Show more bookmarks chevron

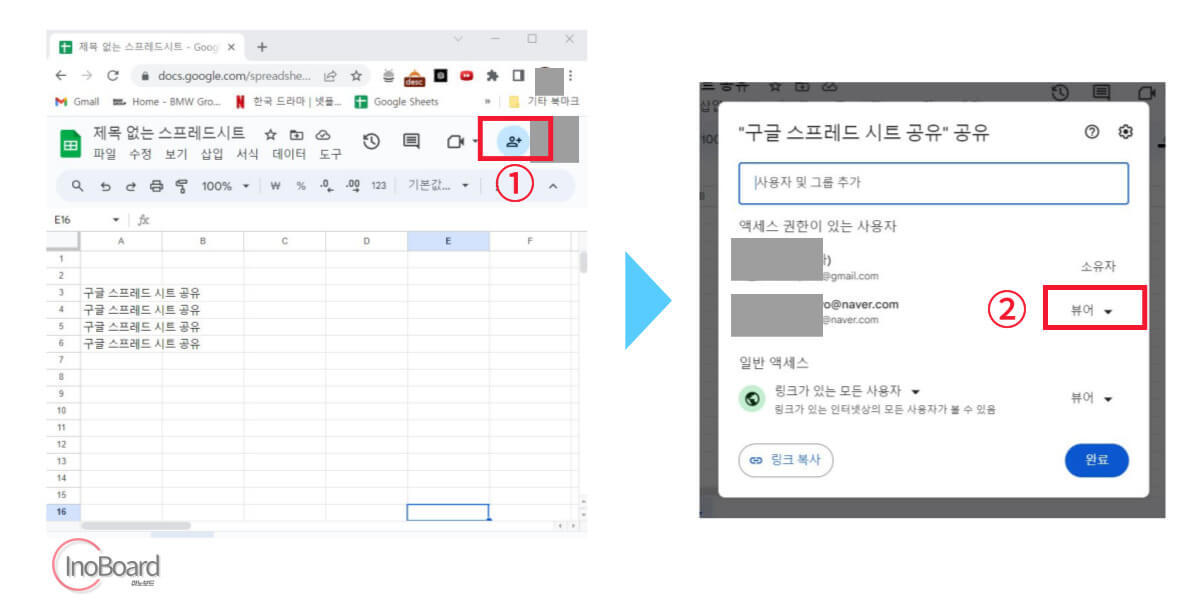(x=488, y=101)
